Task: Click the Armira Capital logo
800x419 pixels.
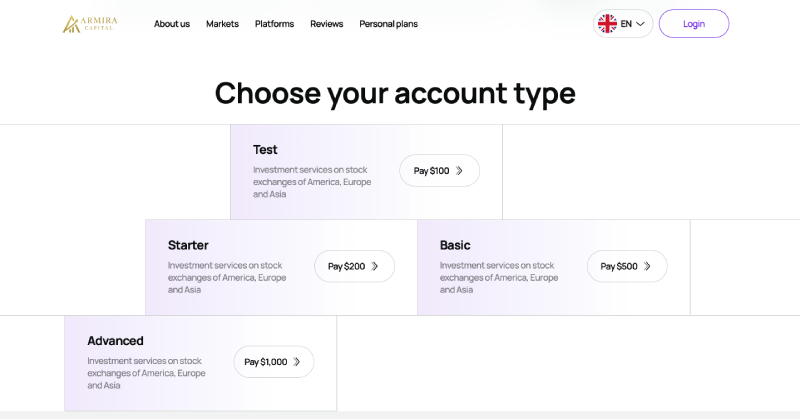Action: pyautogui.click(x=90, y=24)
